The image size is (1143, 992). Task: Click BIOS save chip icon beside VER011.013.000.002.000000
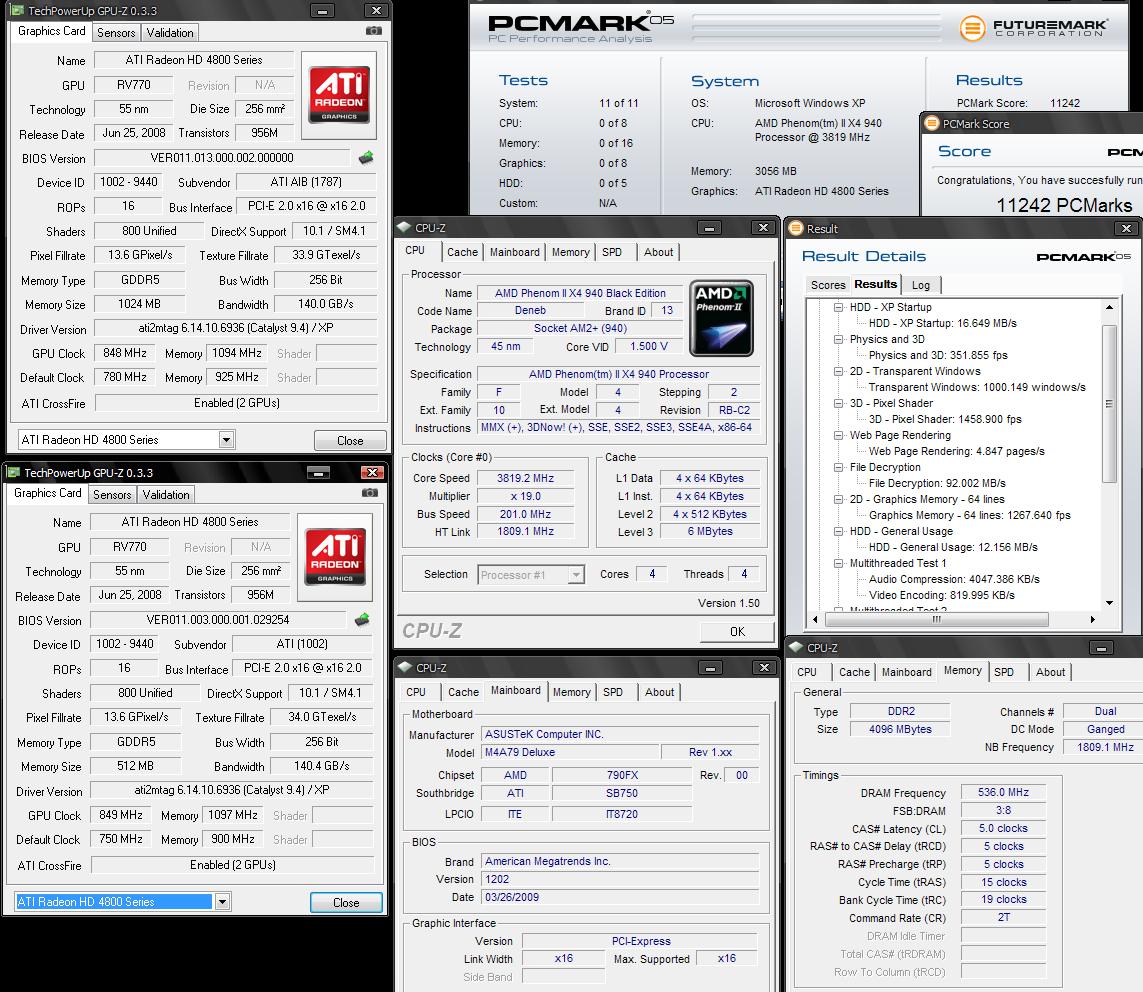(x=366, y=157)
